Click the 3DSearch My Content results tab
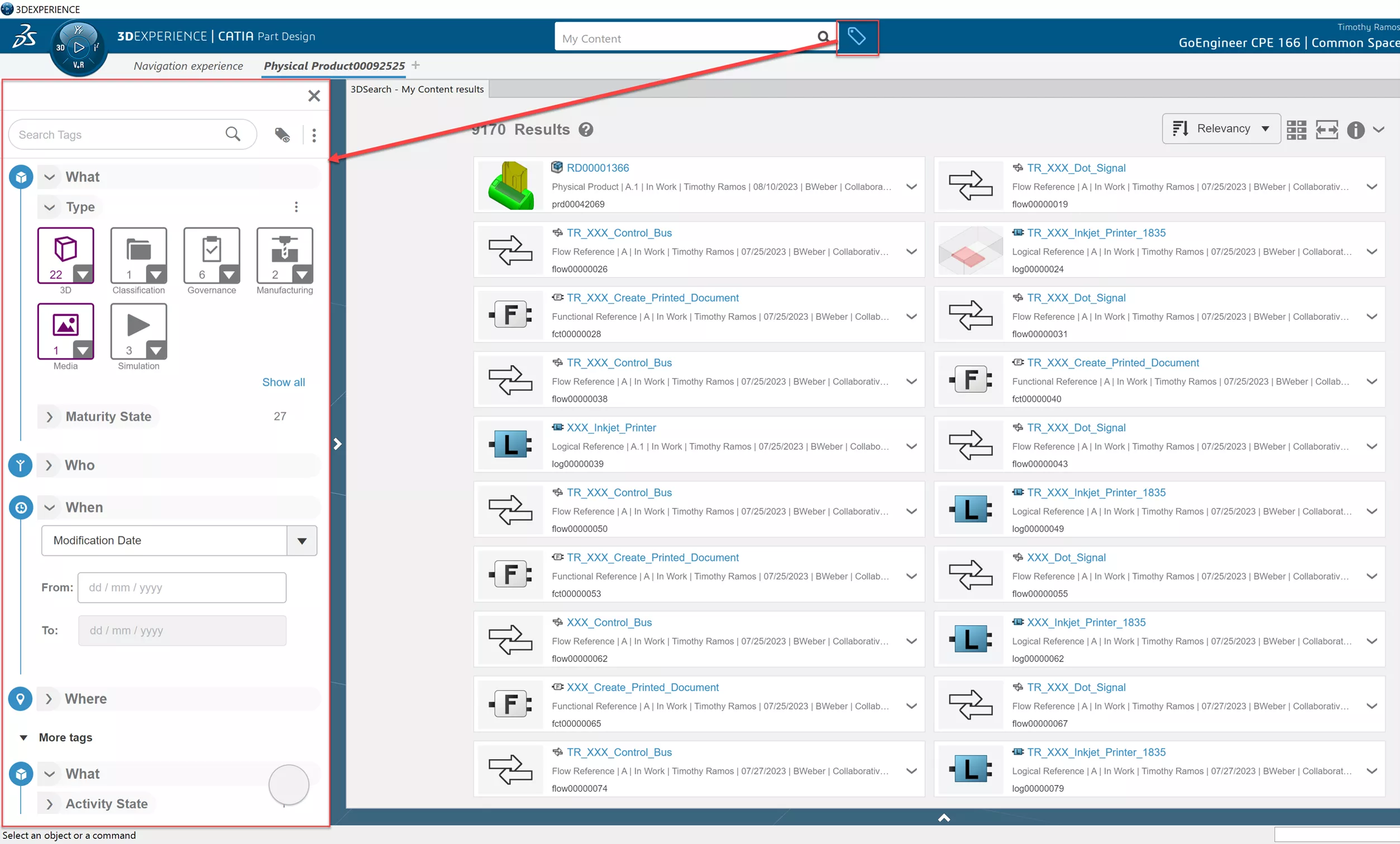 418,89
